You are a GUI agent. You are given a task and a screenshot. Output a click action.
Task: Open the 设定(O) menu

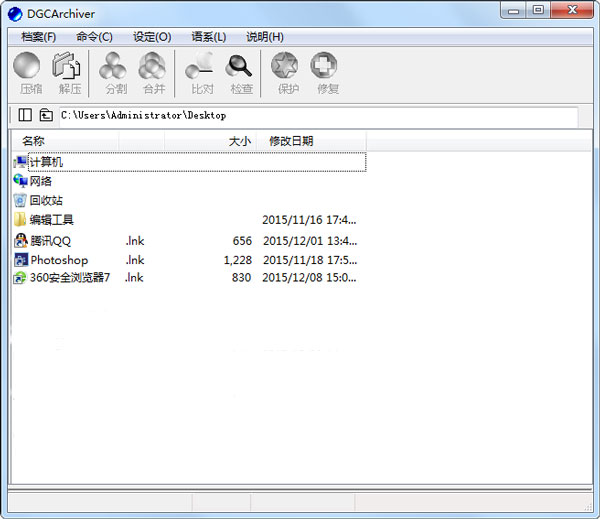pos(152,37)
